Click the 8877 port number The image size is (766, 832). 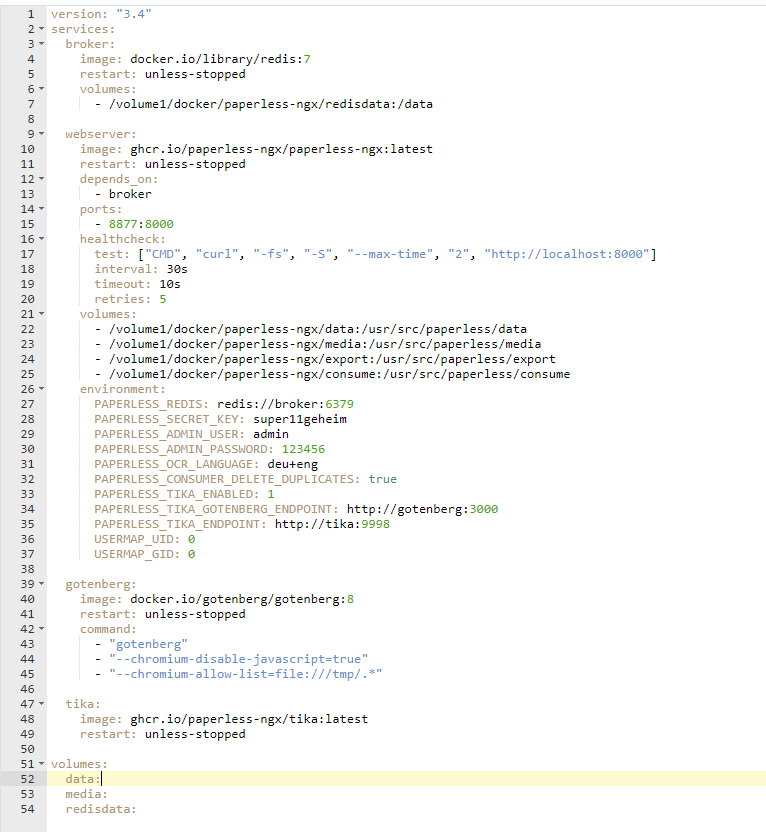123,224
